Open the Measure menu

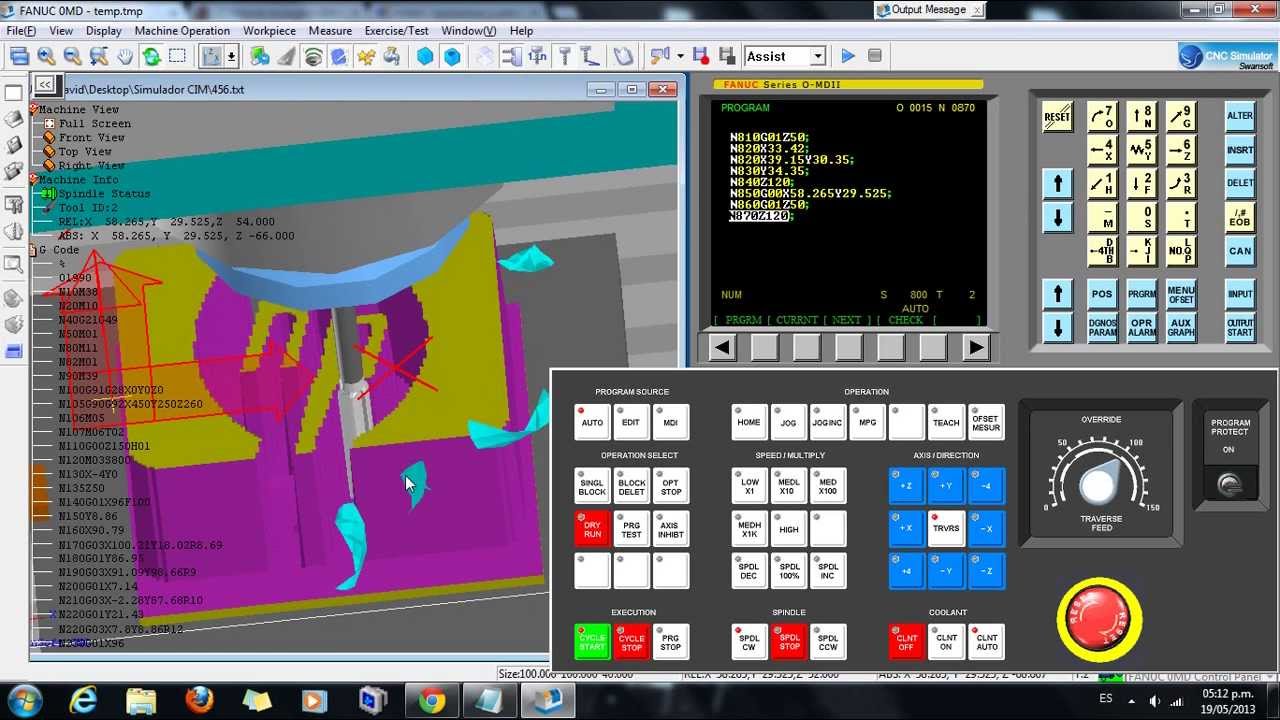pos(330,31)
